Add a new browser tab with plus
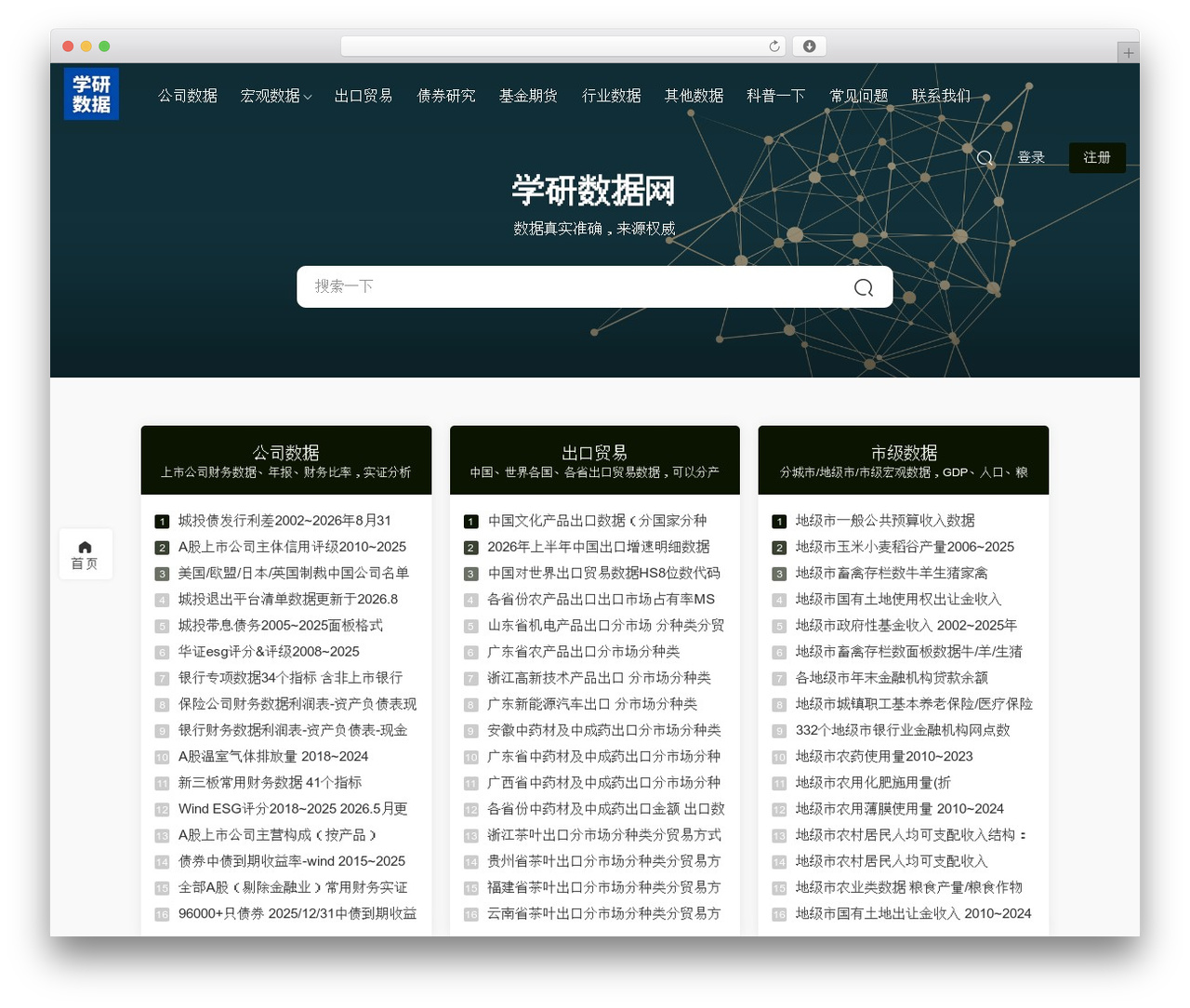Image resolution: width=1190 pixels, height=1008 pixels. click(1129, 53)
